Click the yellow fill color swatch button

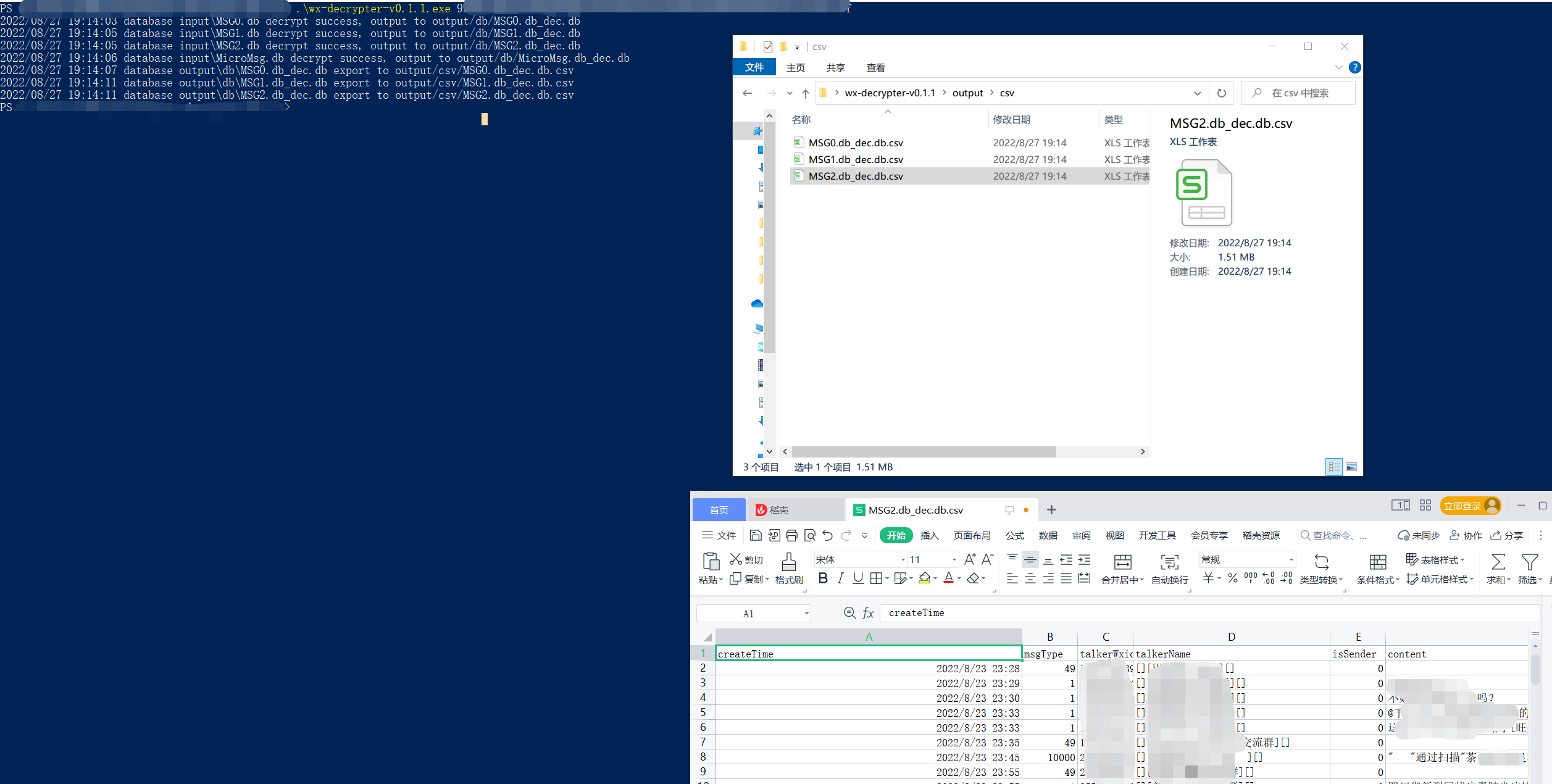click(924, 578)
